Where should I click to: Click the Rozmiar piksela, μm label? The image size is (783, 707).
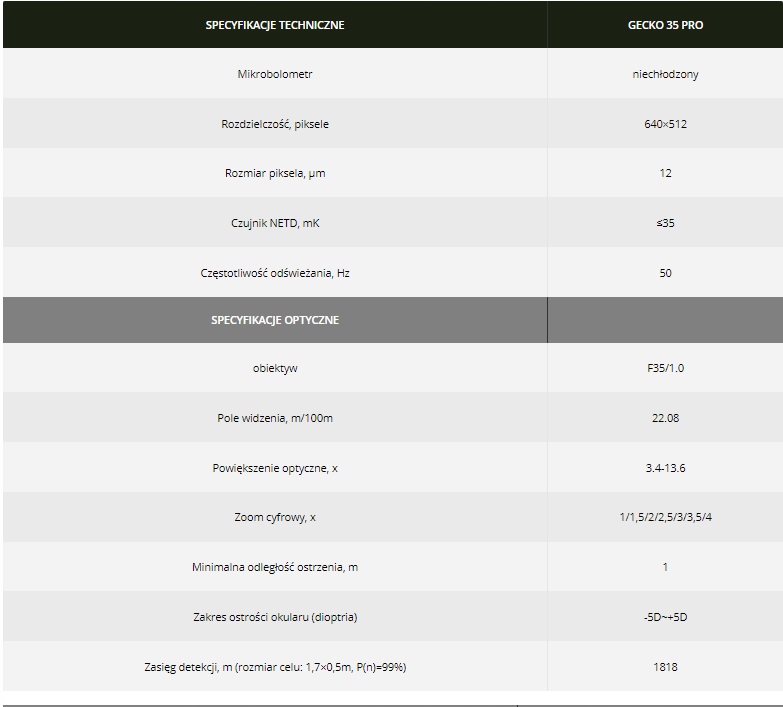275,173
